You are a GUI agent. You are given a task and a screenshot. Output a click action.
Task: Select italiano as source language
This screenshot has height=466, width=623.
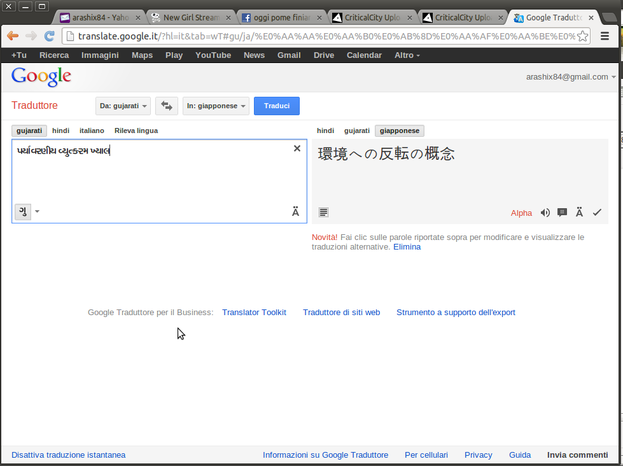coord(92,131)
